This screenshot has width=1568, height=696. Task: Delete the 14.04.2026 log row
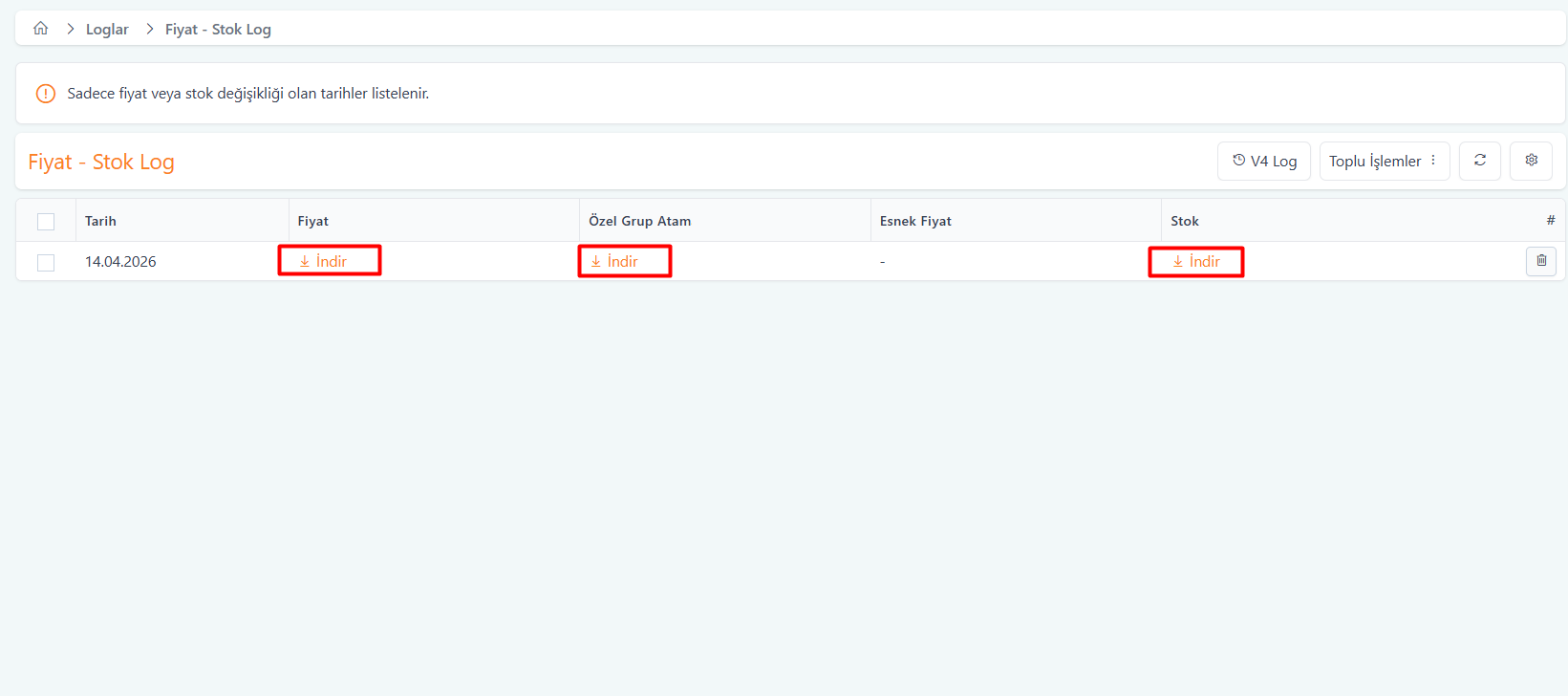tap(1540, 261)
